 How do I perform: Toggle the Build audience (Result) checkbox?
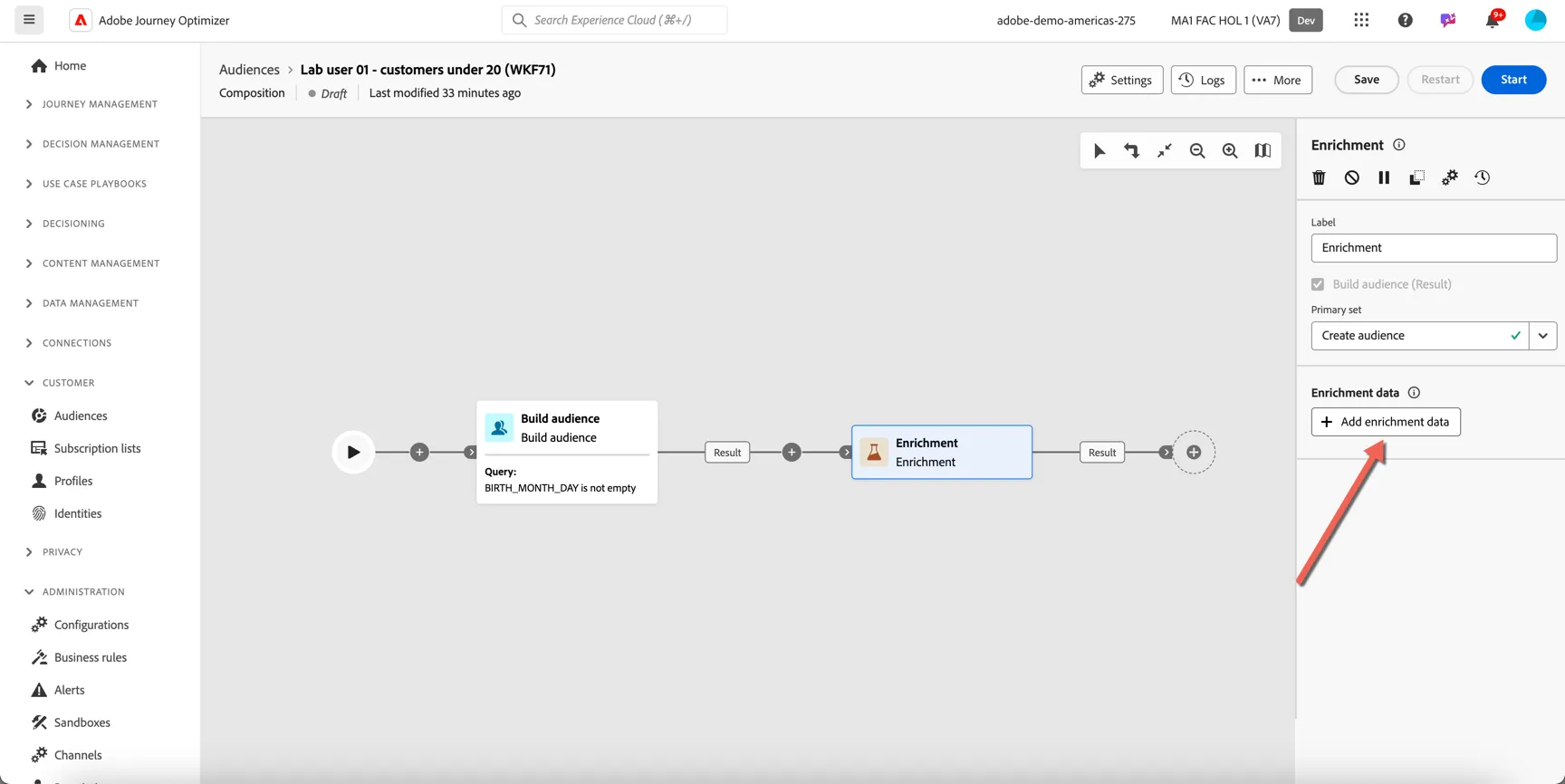(x=1318, y=284)
